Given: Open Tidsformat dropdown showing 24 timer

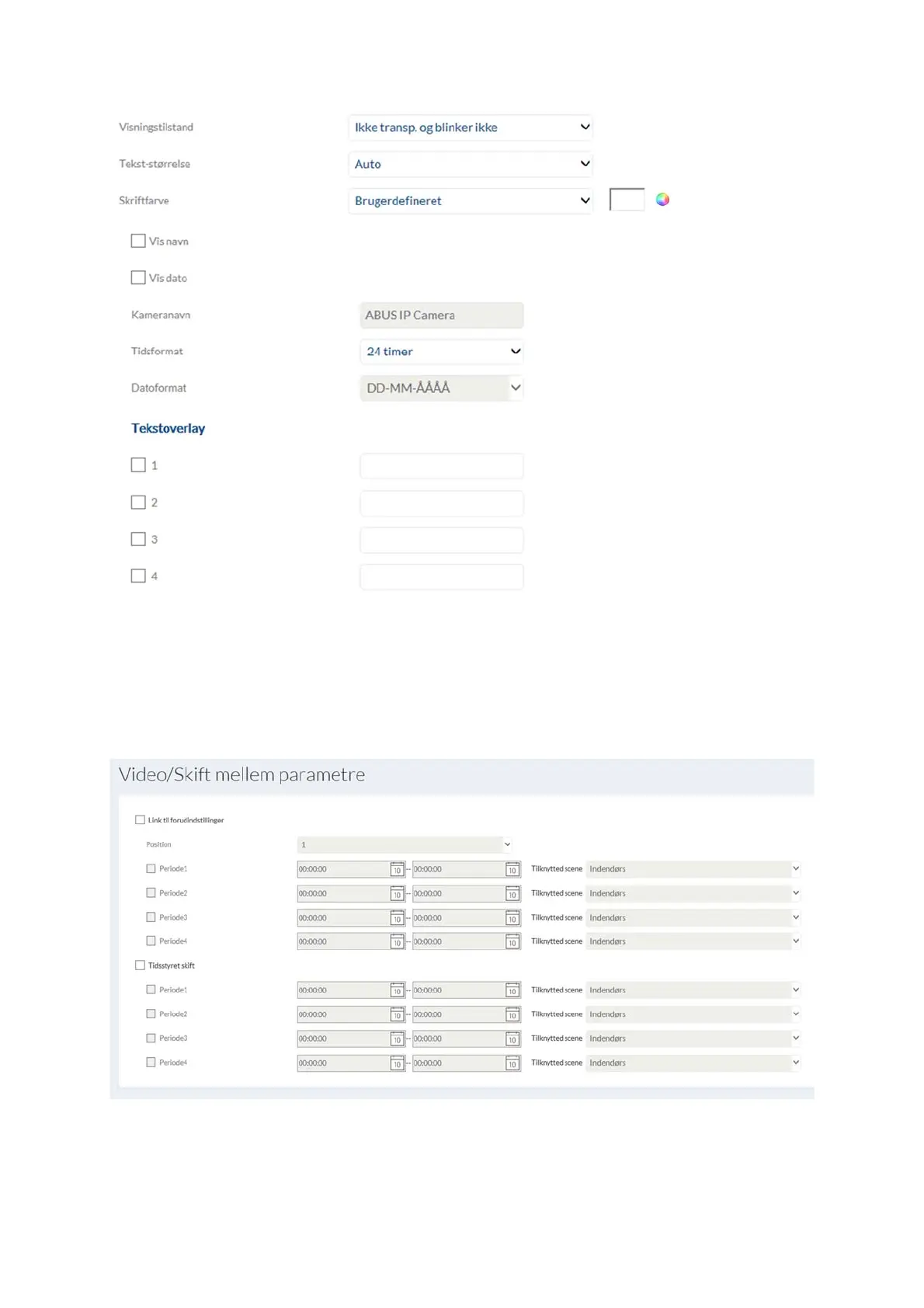Looking at the screenshot, I should [442, 351].
